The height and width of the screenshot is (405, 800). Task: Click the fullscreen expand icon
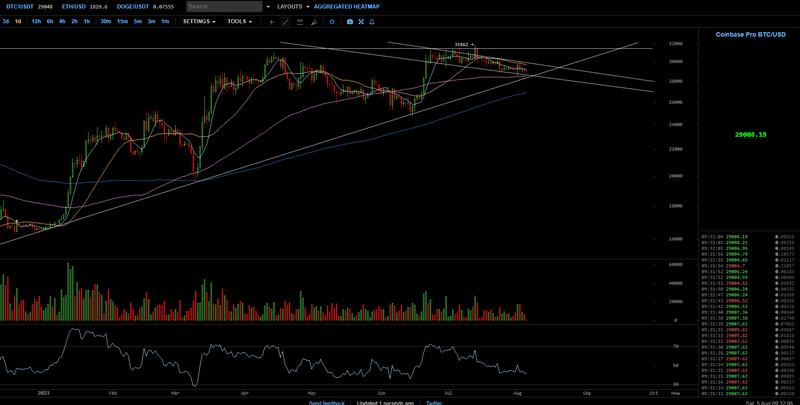[x=361, y=22]
